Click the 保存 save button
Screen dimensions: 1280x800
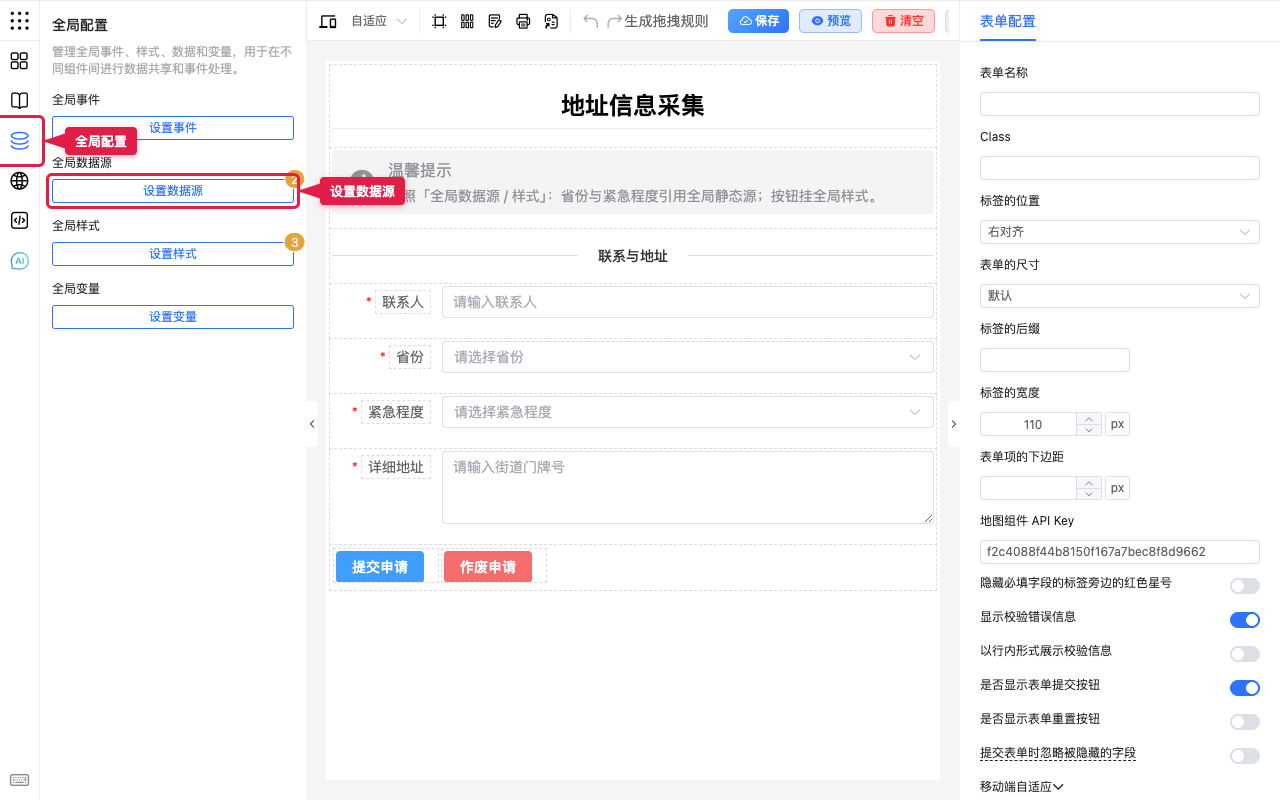(x=759, y=21)
